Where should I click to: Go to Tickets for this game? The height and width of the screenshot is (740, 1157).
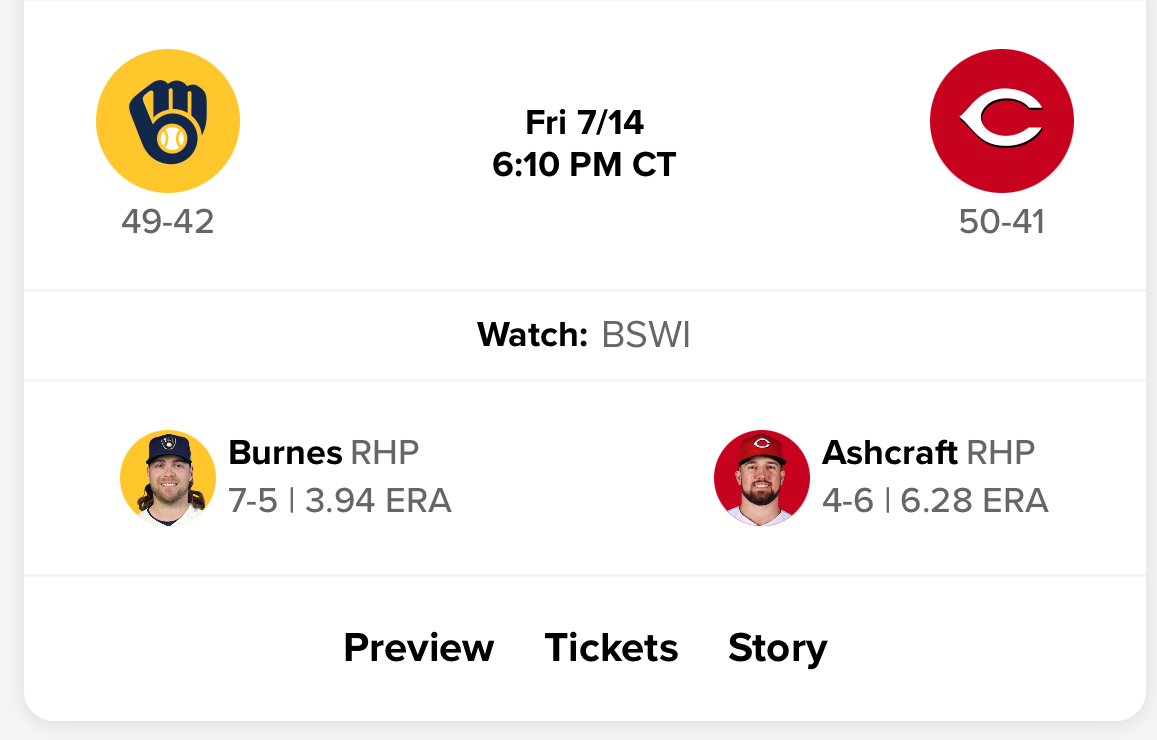611,648
